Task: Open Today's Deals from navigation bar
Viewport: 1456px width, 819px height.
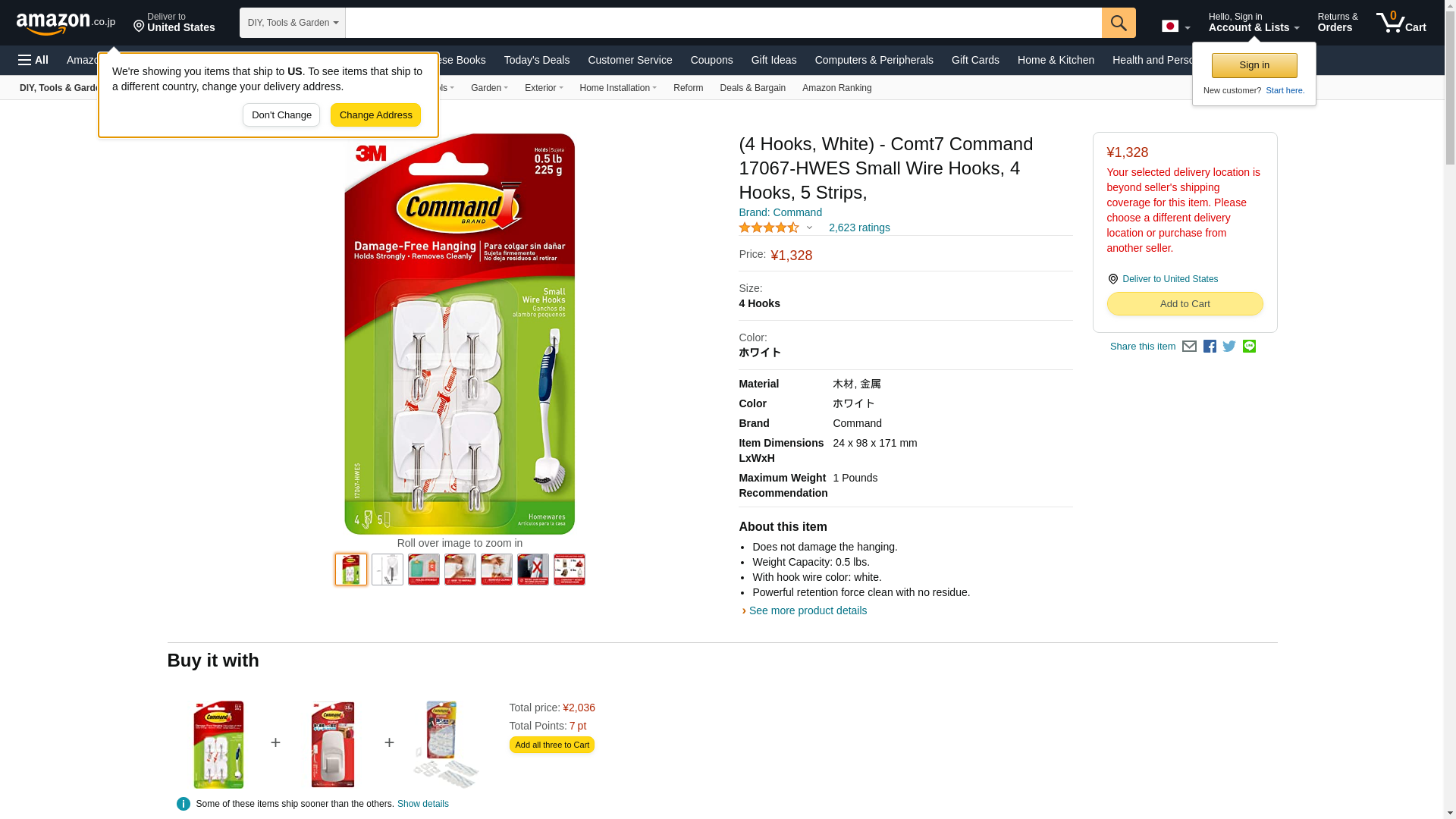Action: click(537, 60)
